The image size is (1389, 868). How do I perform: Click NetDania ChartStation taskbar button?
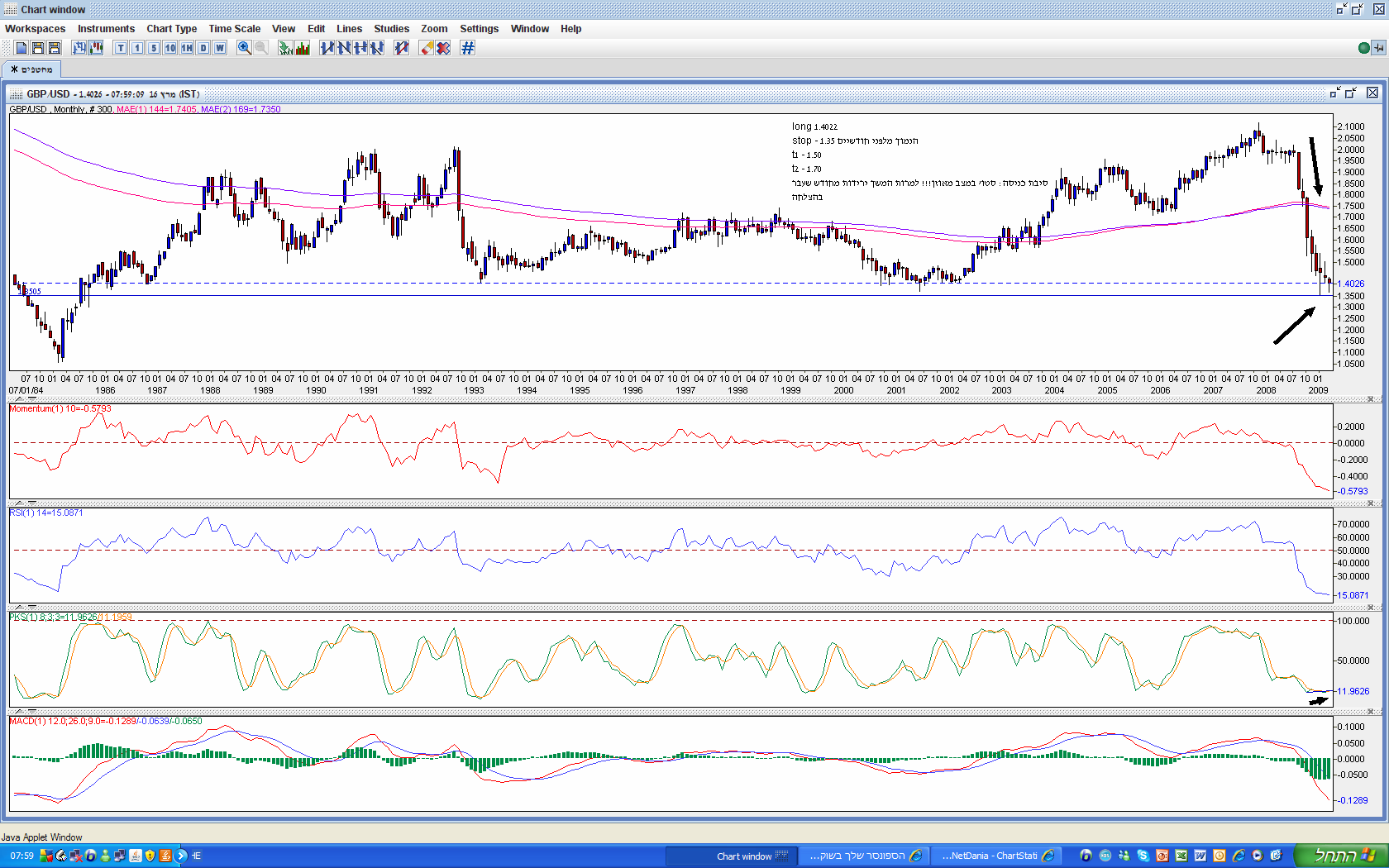coord(996,856)
